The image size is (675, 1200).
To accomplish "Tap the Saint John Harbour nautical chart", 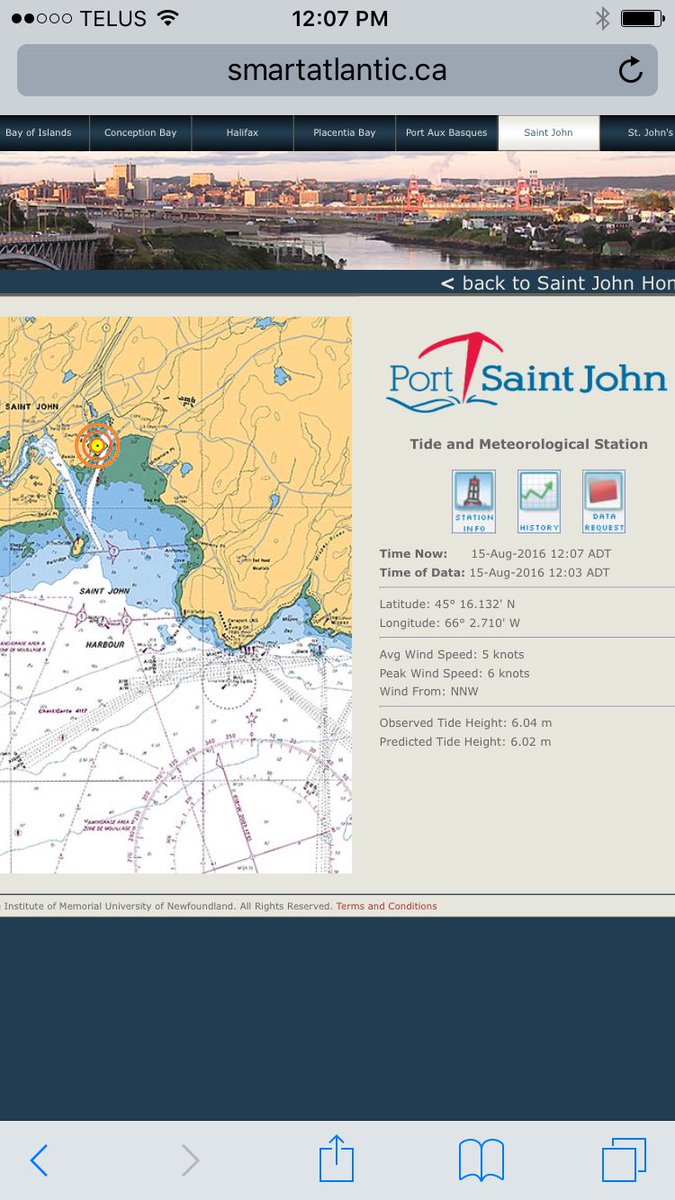I will coord(176,595).
